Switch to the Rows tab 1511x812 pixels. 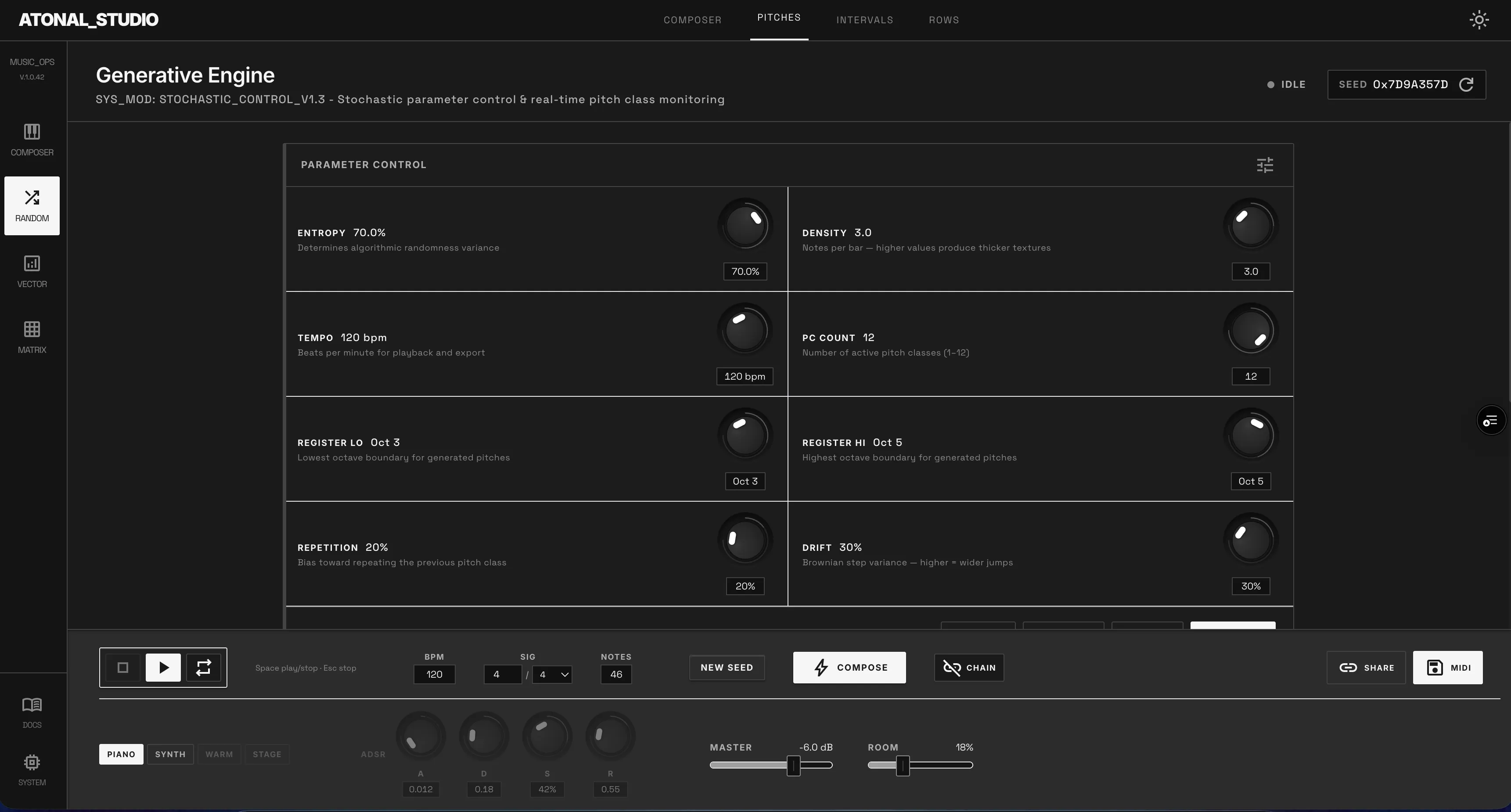[x=944, y=20]
